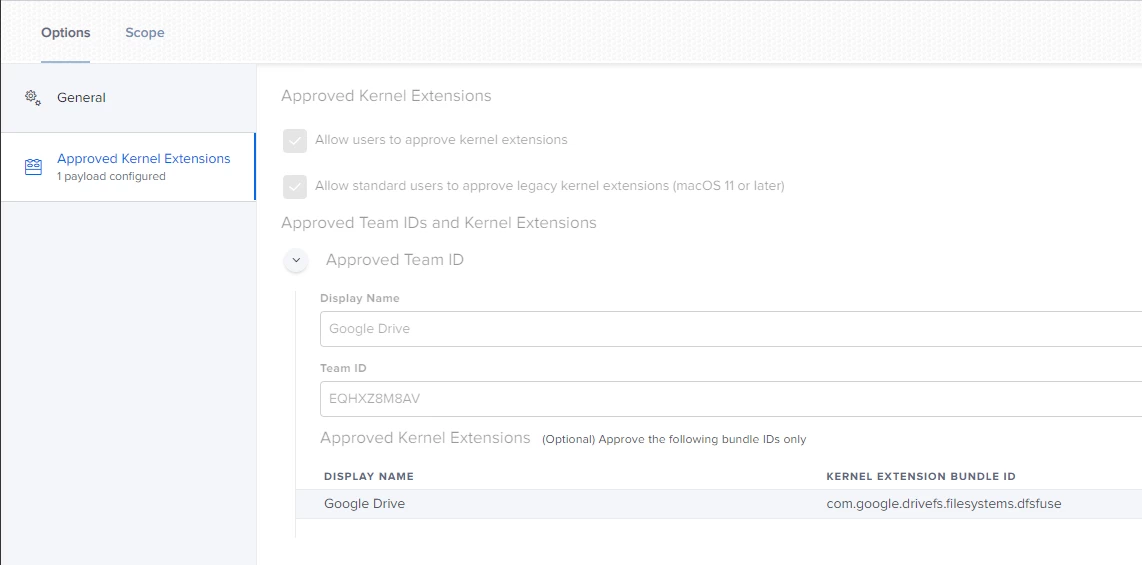The height and width of the screenshot is (565, 1142).
Task: Click the 'Approved Team IDs and Kernel Extensions' heading
Action: [439, 223]
